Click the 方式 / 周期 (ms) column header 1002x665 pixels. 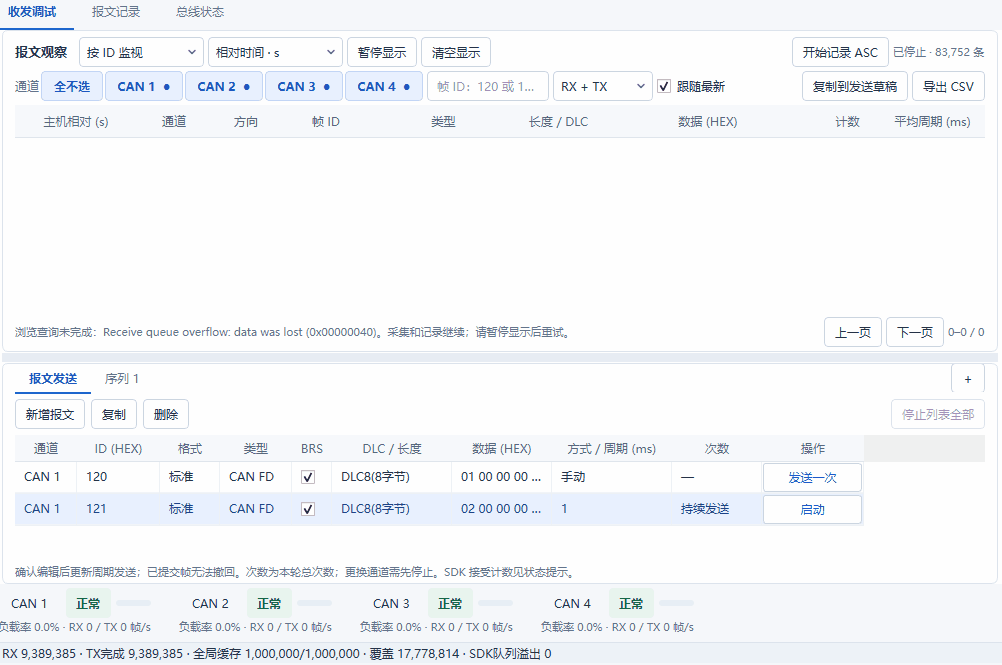pyautogui.click(x=611, y=448)
